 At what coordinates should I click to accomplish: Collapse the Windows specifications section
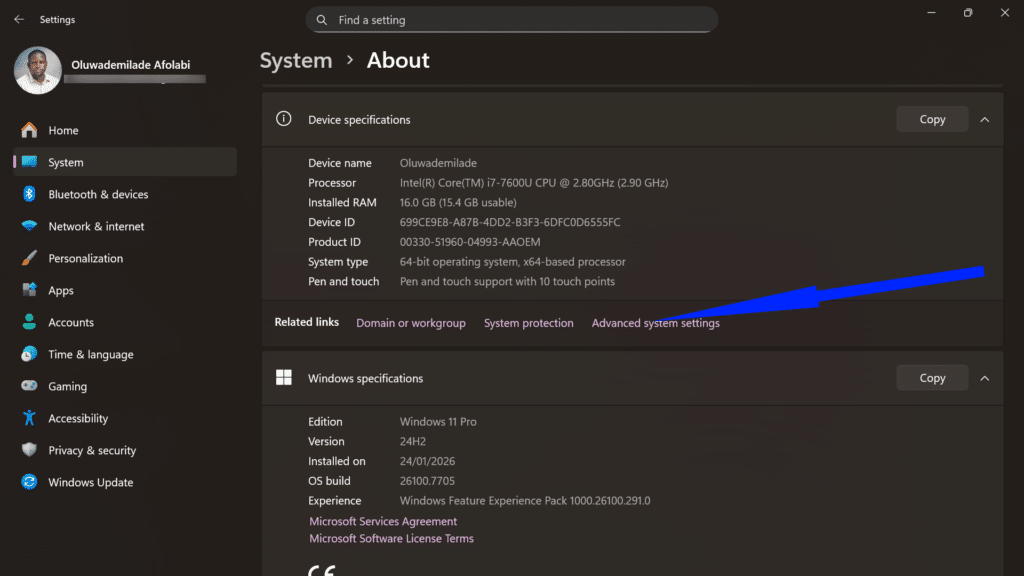pyautogui.click(x=985, y=377)
